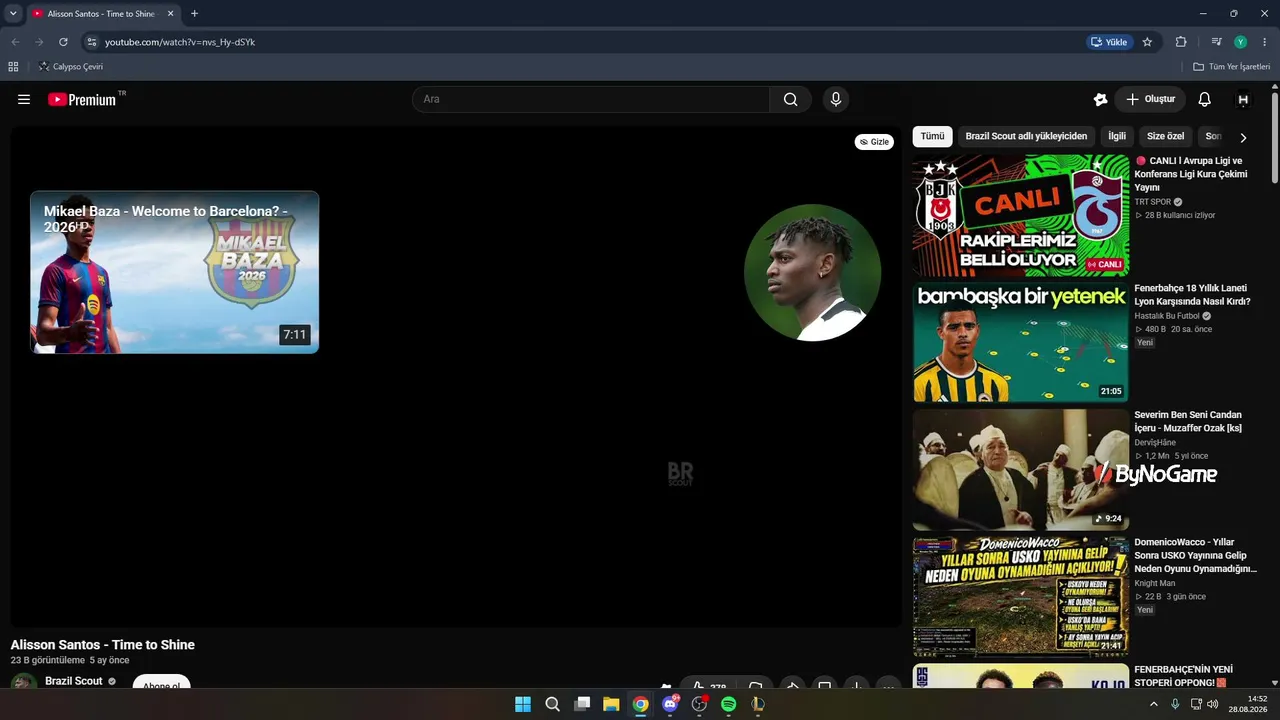This screenshot has height=720, width=1280.
Task: Select the İlgili filter chip
Action: coord(1117,136)
